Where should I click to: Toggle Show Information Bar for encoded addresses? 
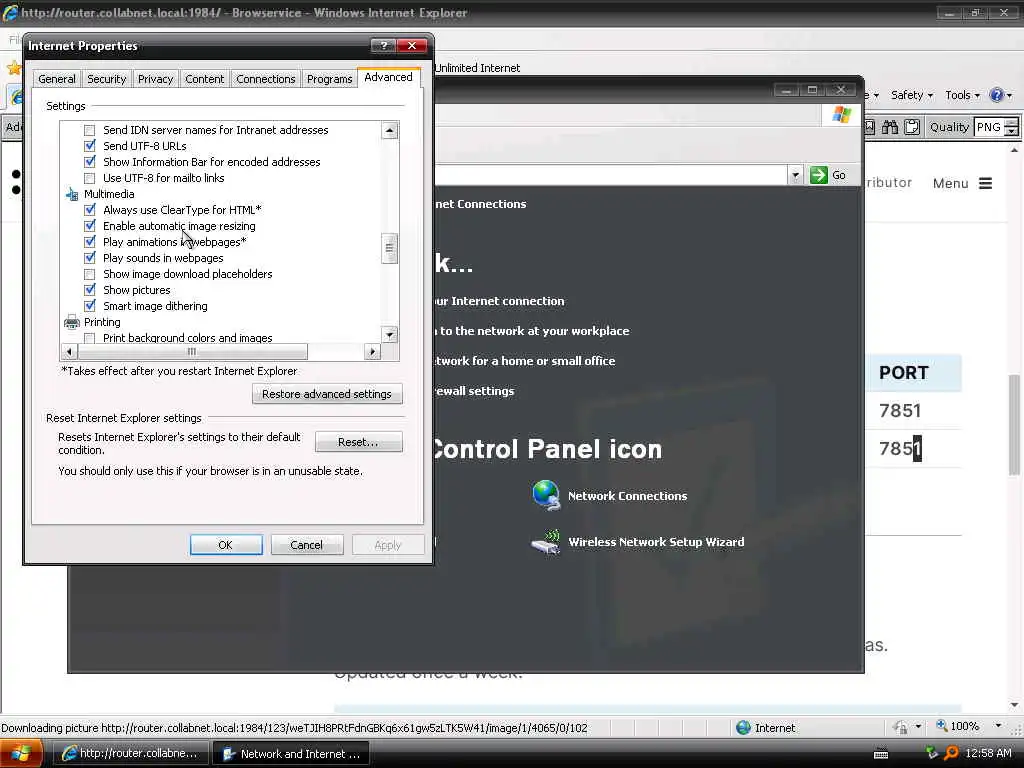pyautogui.click(x=89, y=162)
